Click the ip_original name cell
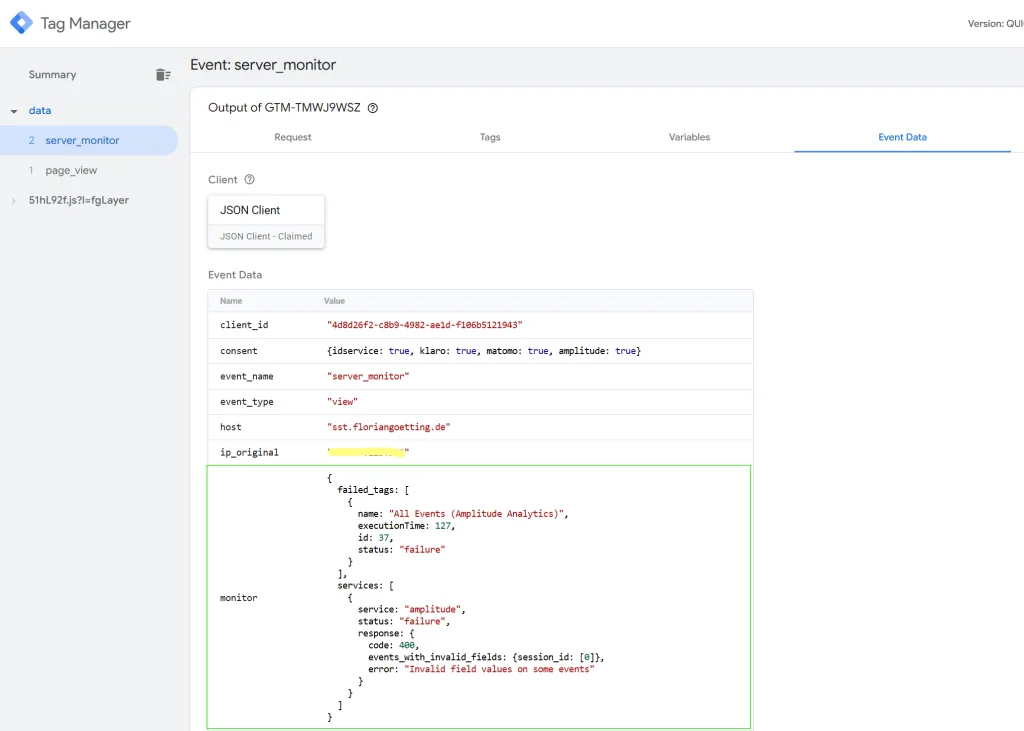The width and height of the screenshot is (1024, 731). (x=249, y=453)
